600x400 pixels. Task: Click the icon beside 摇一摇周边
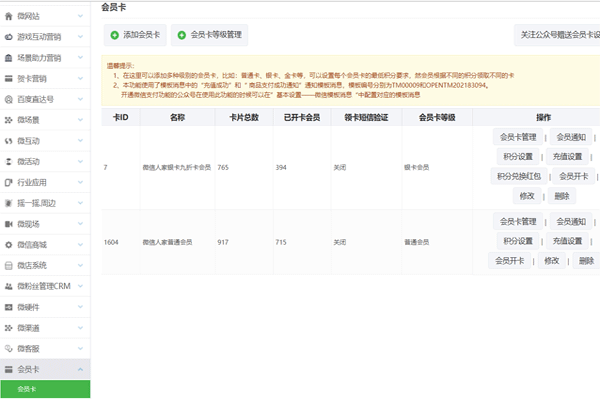point(8,203)
